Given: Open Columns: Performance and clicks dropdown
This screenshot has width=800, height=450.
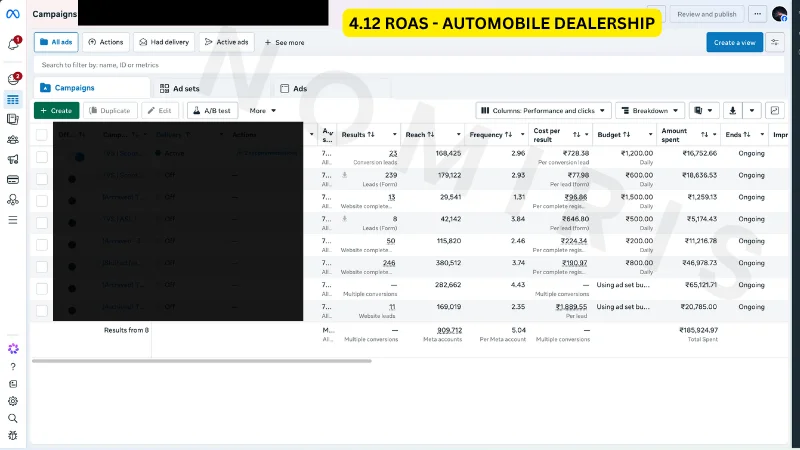Looking at the screenshot, I should click(x=543, y=111).
